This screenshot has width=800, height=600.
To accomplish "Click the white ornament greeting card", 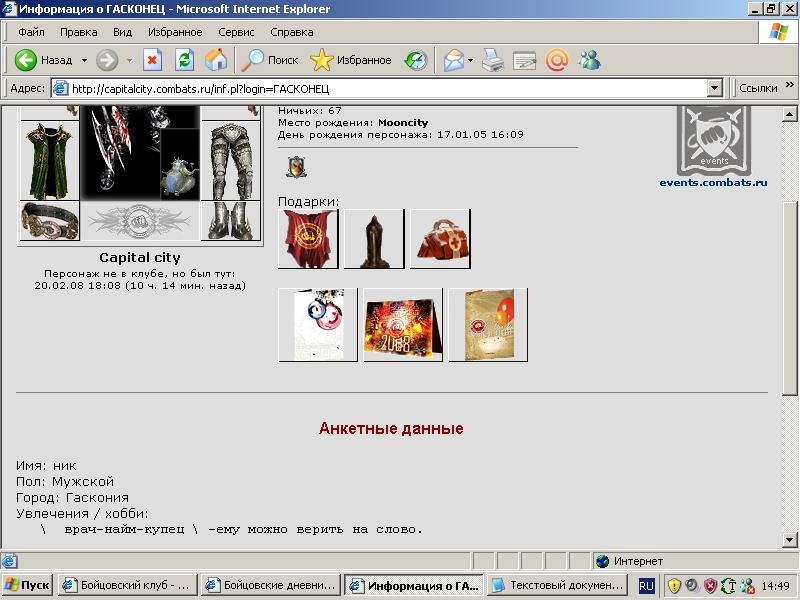I will [x=318, y=325].
